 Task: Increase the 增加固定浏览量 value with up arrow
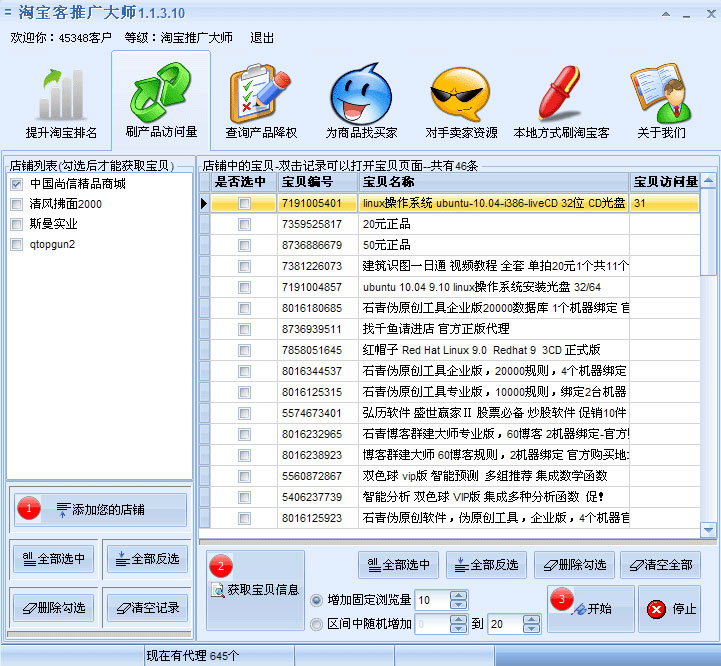click(459, 595)
